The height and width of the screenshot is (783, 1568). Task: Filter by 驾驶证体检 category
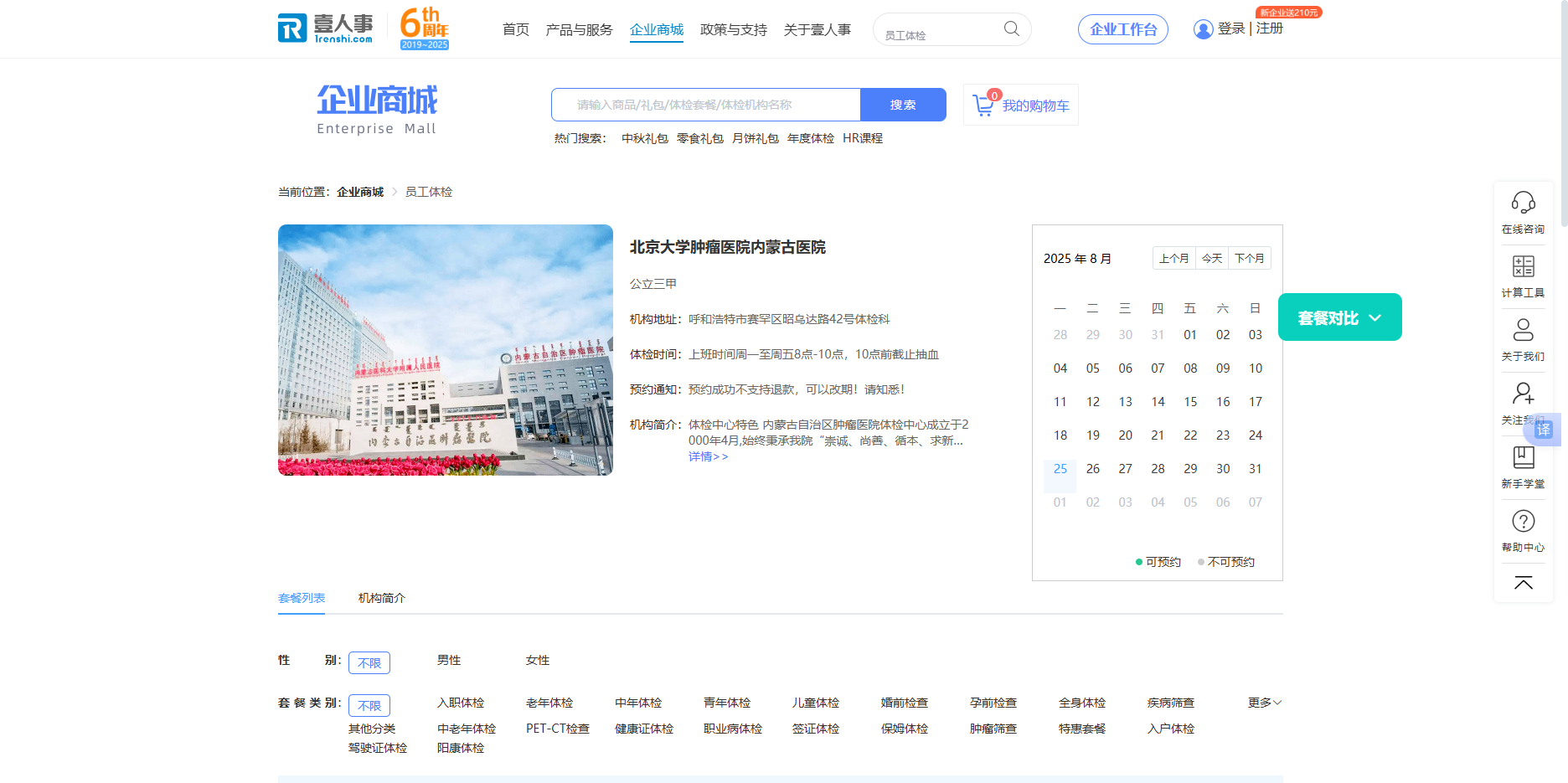378,748
